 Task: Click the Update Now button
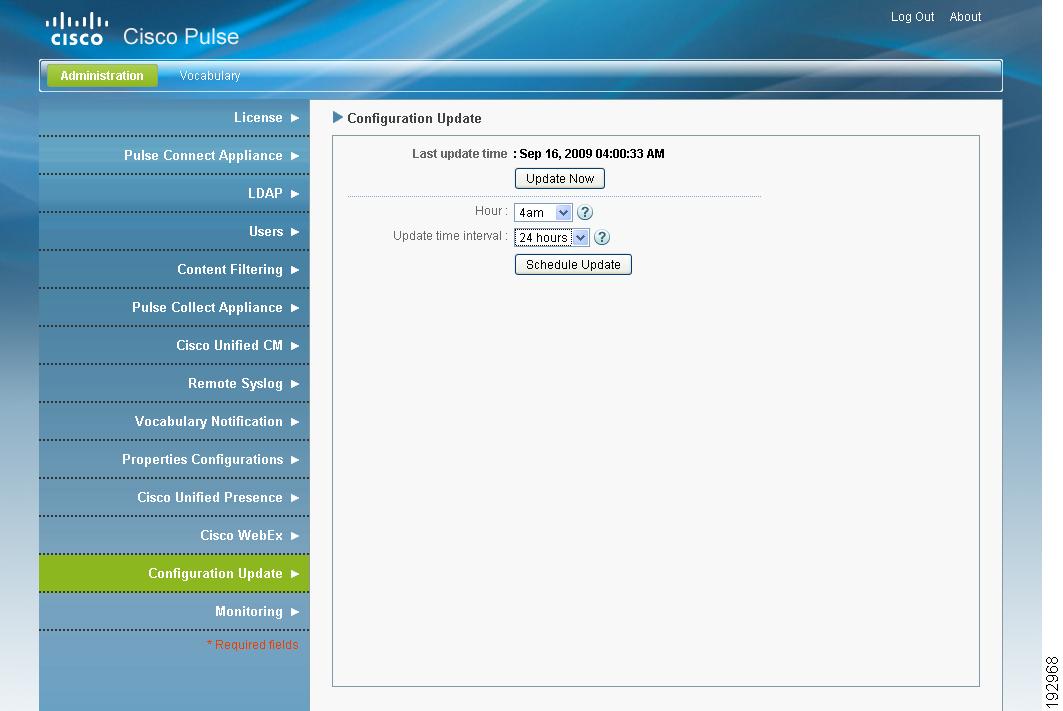coord(559,178)
